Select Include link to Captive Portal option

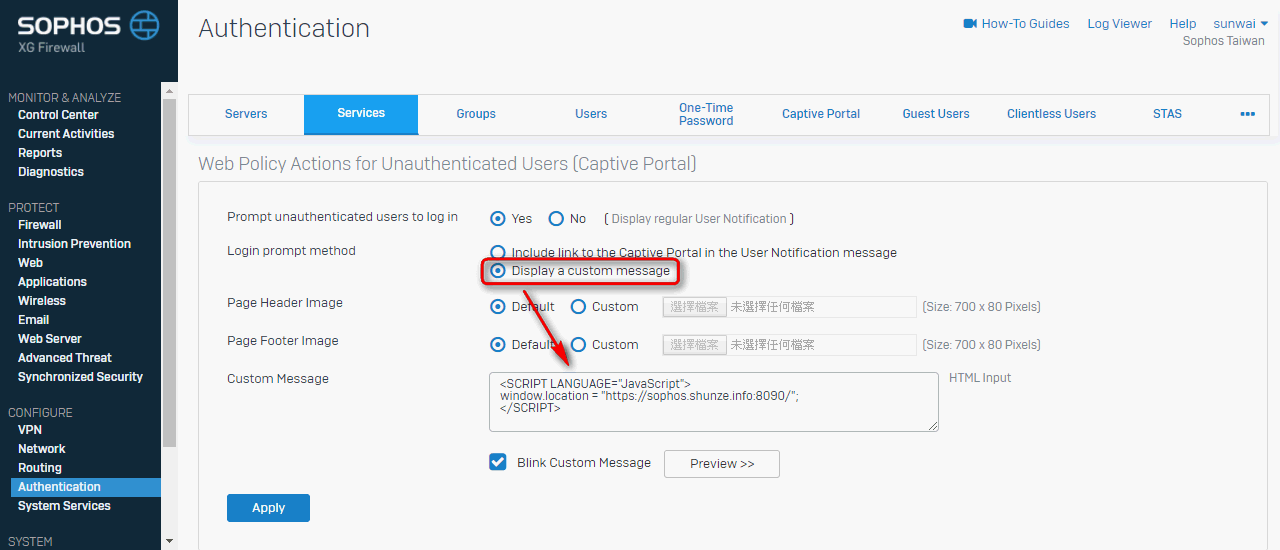(498, 253)
